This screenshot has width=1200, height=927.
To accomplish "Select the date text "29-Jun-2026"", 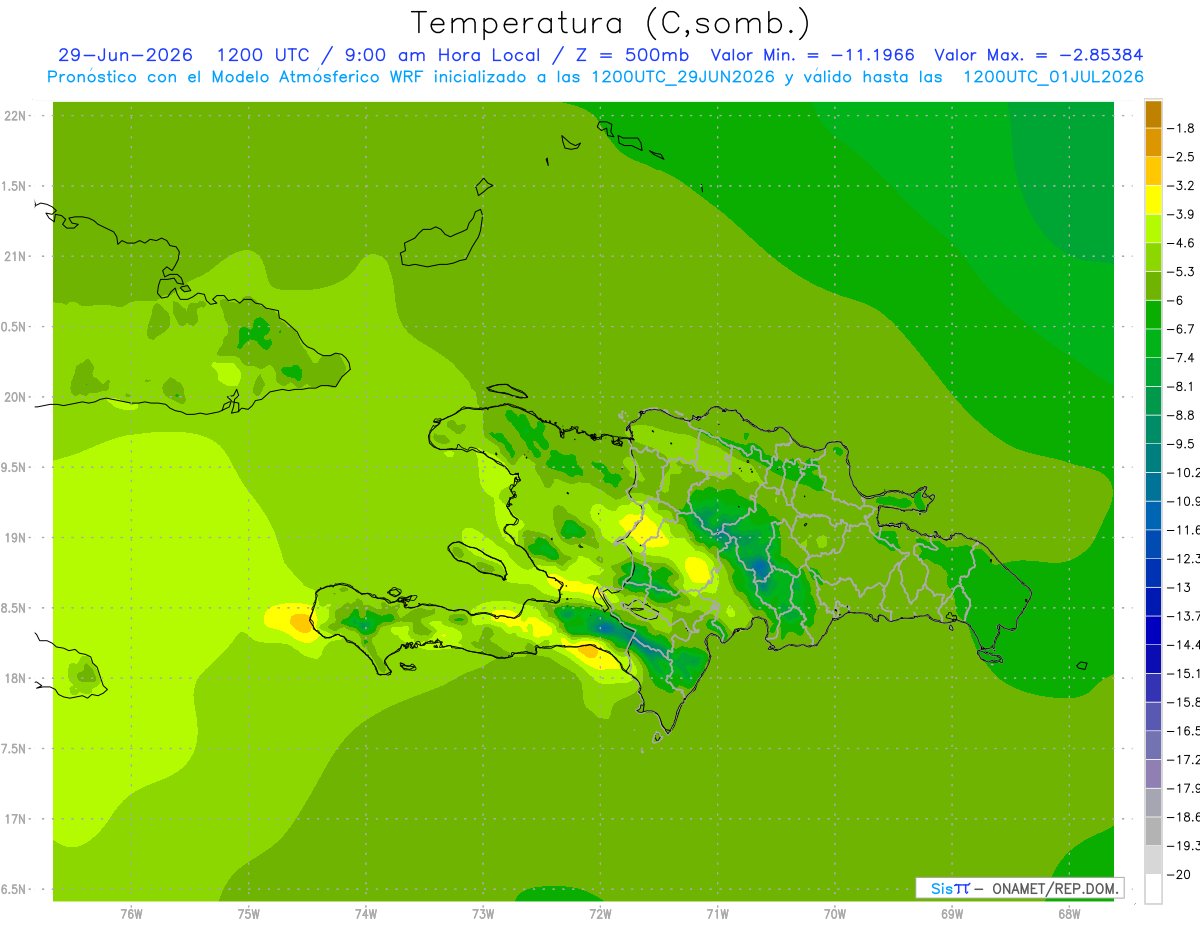I will click(126, 55).
